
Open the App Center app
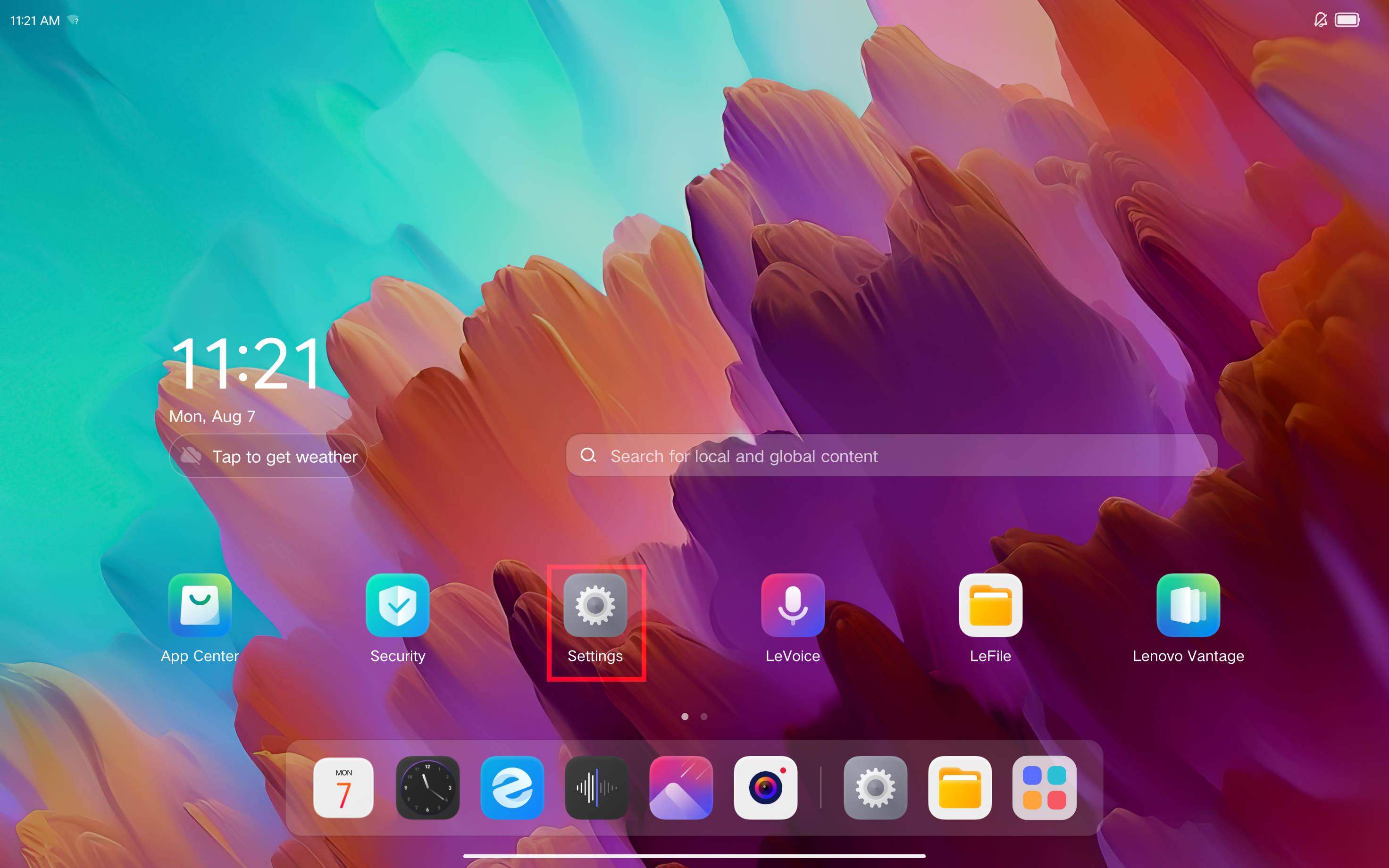pyautogui.click(x=200, y=605)
